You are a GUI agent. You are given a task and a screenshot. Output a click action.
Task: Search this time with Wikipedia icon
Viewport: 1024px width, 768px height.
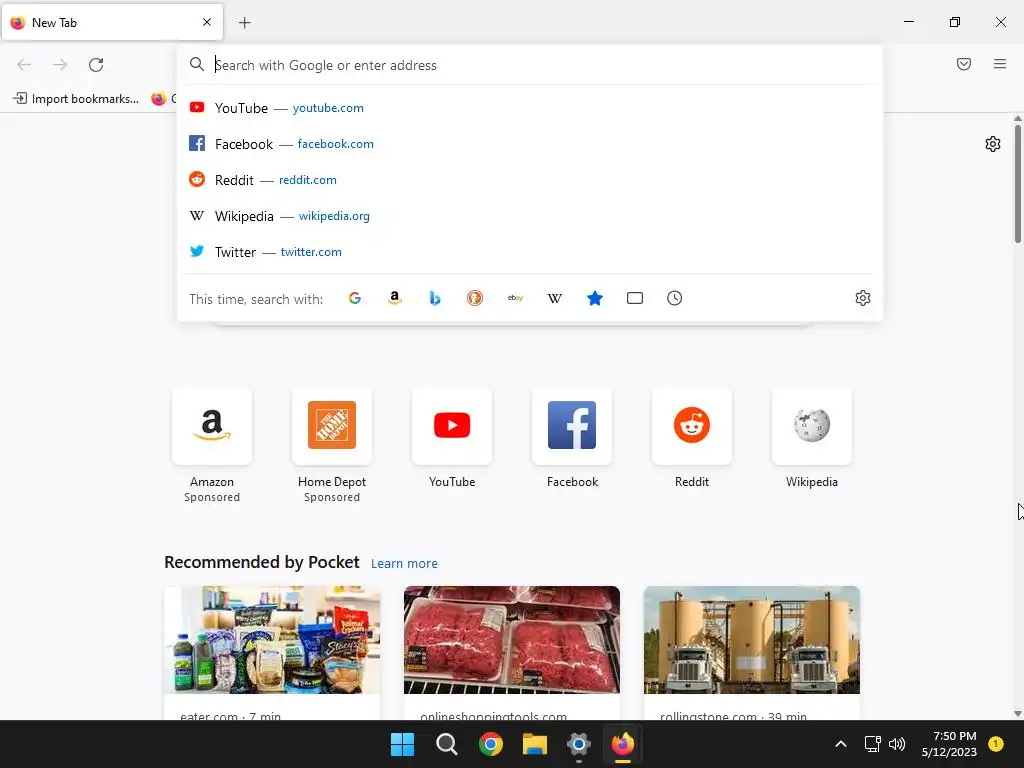[x=554, y=298]
